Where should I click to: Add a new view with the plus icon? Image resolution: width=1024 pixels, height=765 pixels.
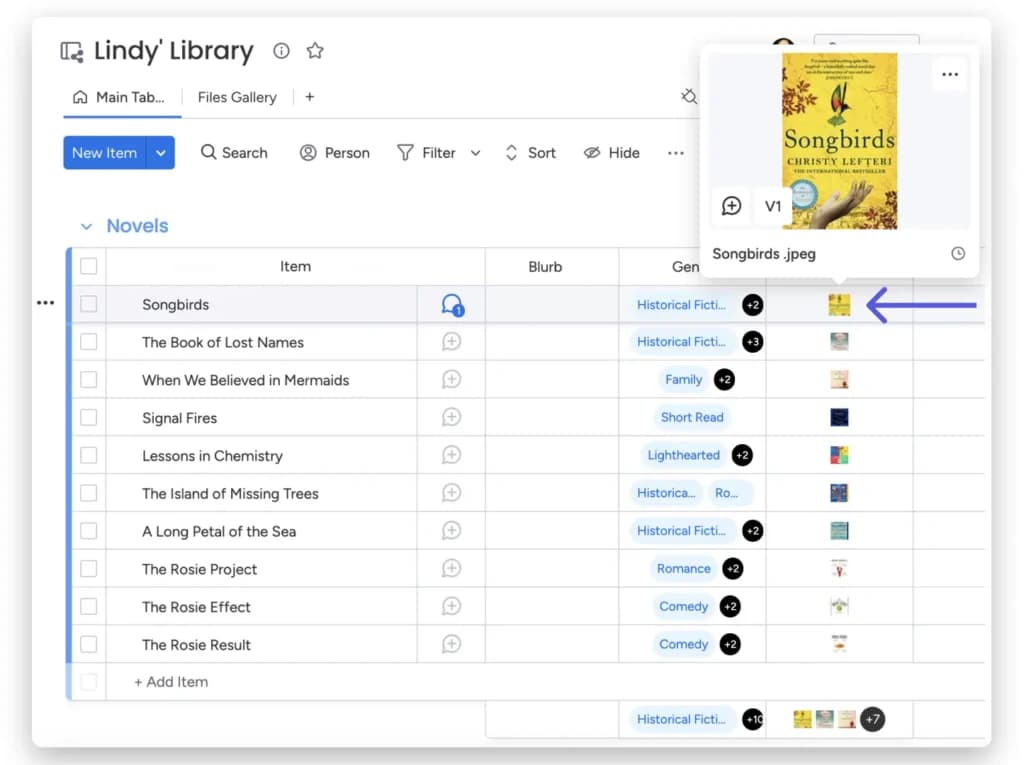point(310,97)
